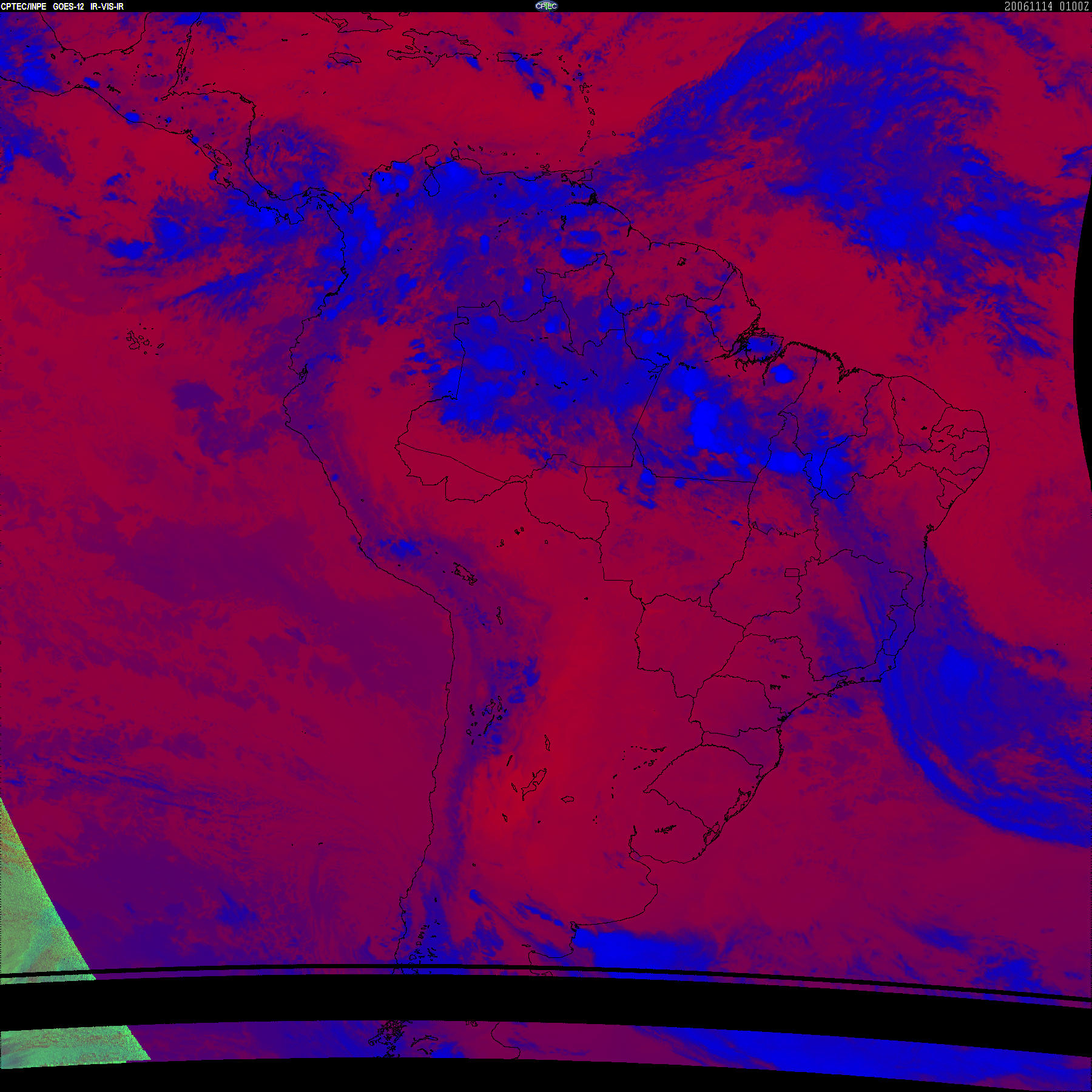Click the "20061114" date stamp
Screen dimensions: 1092x1092
tap(1029, 6)
